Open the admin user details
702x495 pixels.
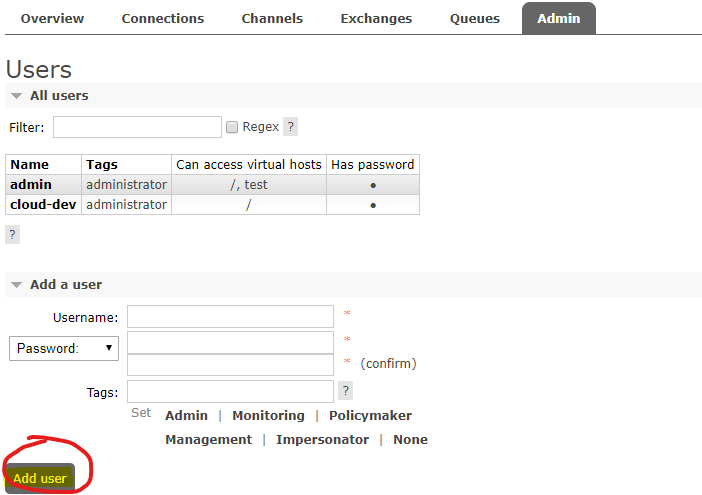(x=30, y=185)
